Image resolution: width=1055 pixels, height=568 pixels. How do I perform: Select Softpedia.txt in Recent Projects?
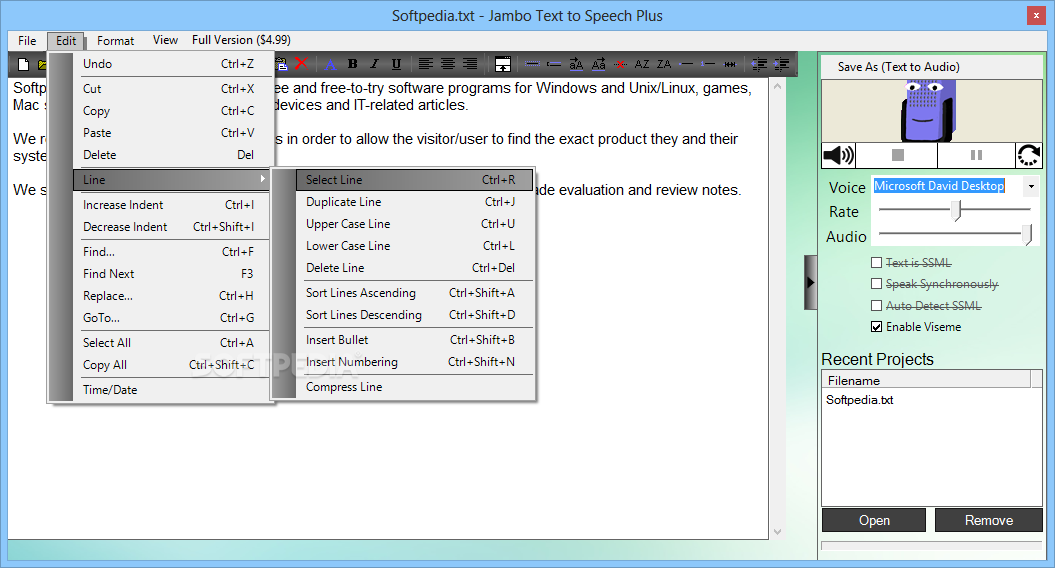point(860,400)
